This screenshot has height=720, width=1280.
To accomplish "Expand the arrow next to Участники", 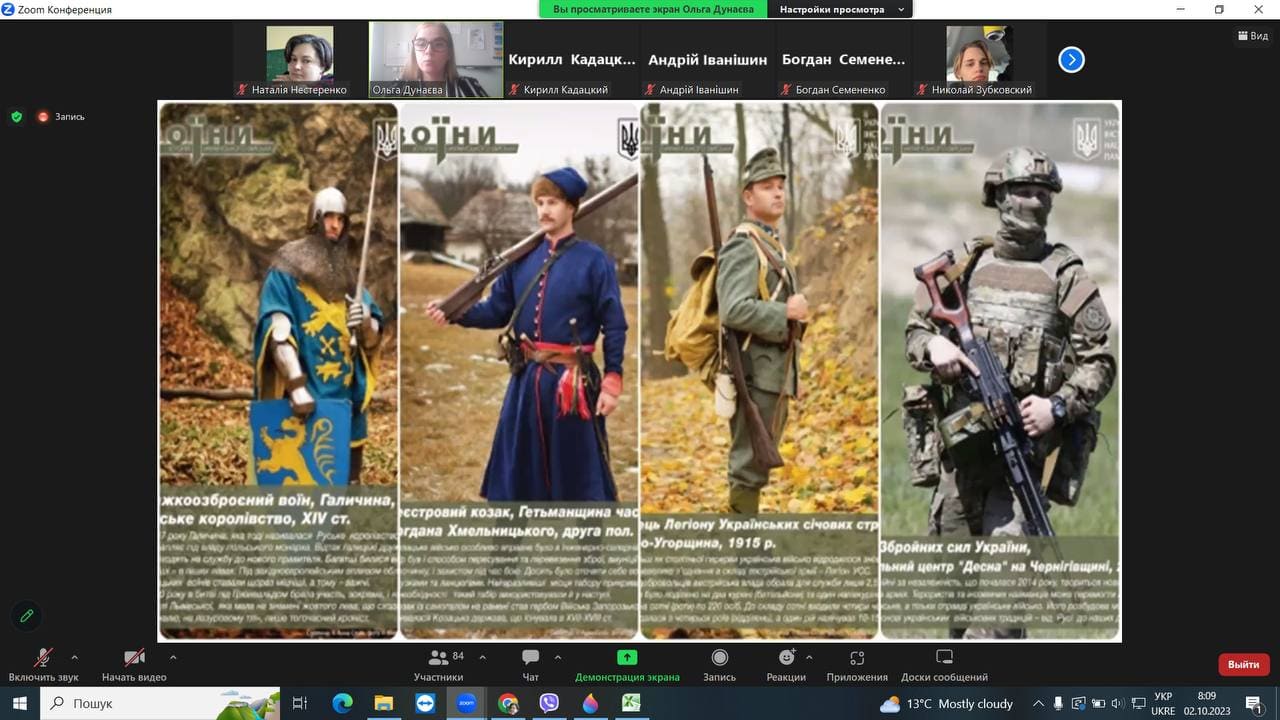I will tap(483, 657).
